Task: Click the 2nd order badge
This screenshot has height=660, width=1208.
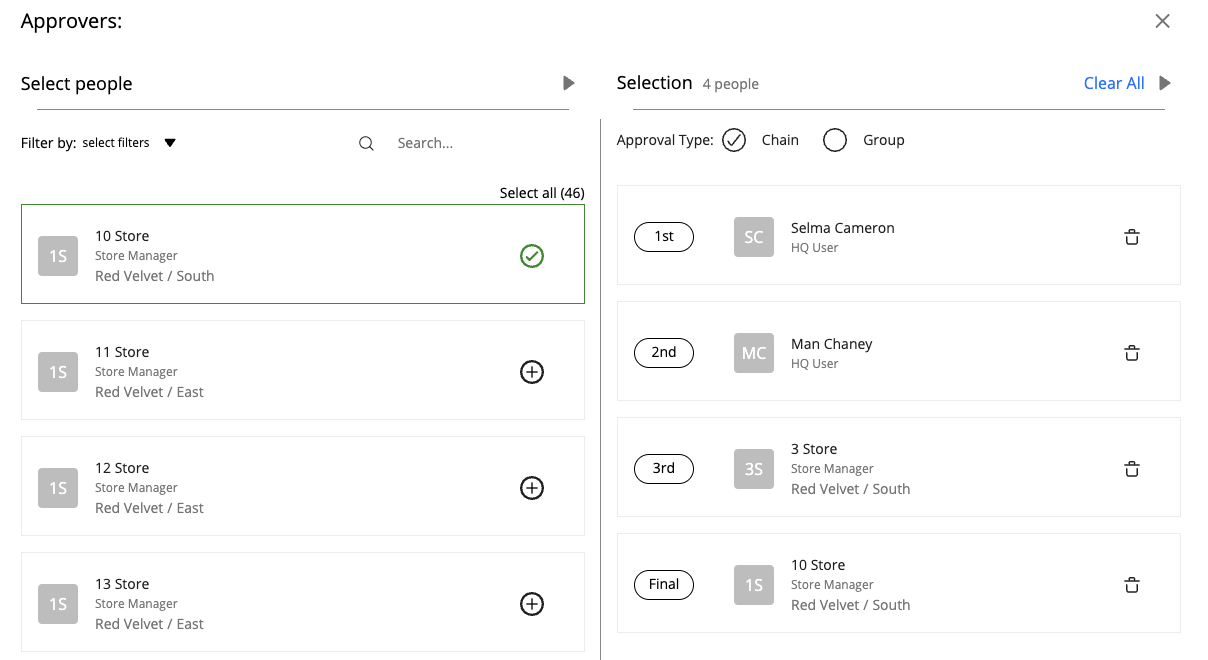Action: point(664,353)
